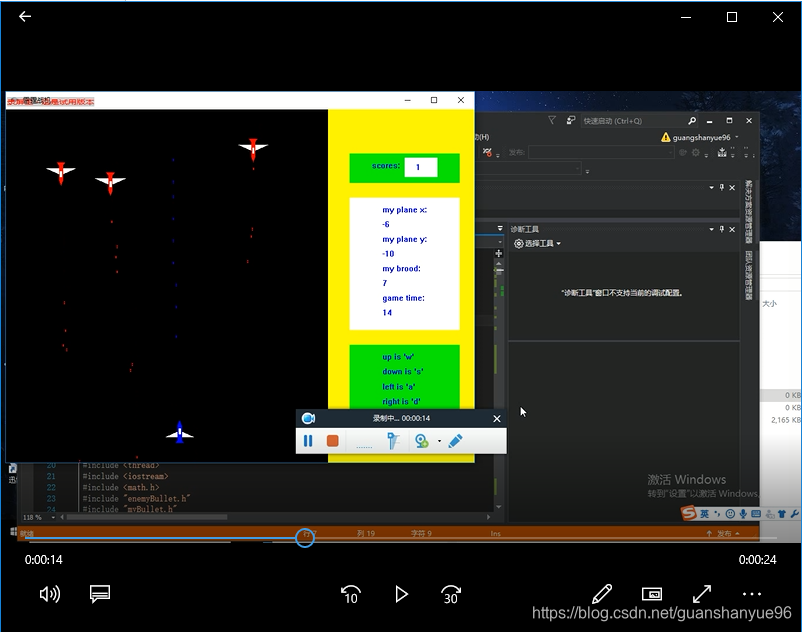Switch player to mini view

tap(652, 594)
